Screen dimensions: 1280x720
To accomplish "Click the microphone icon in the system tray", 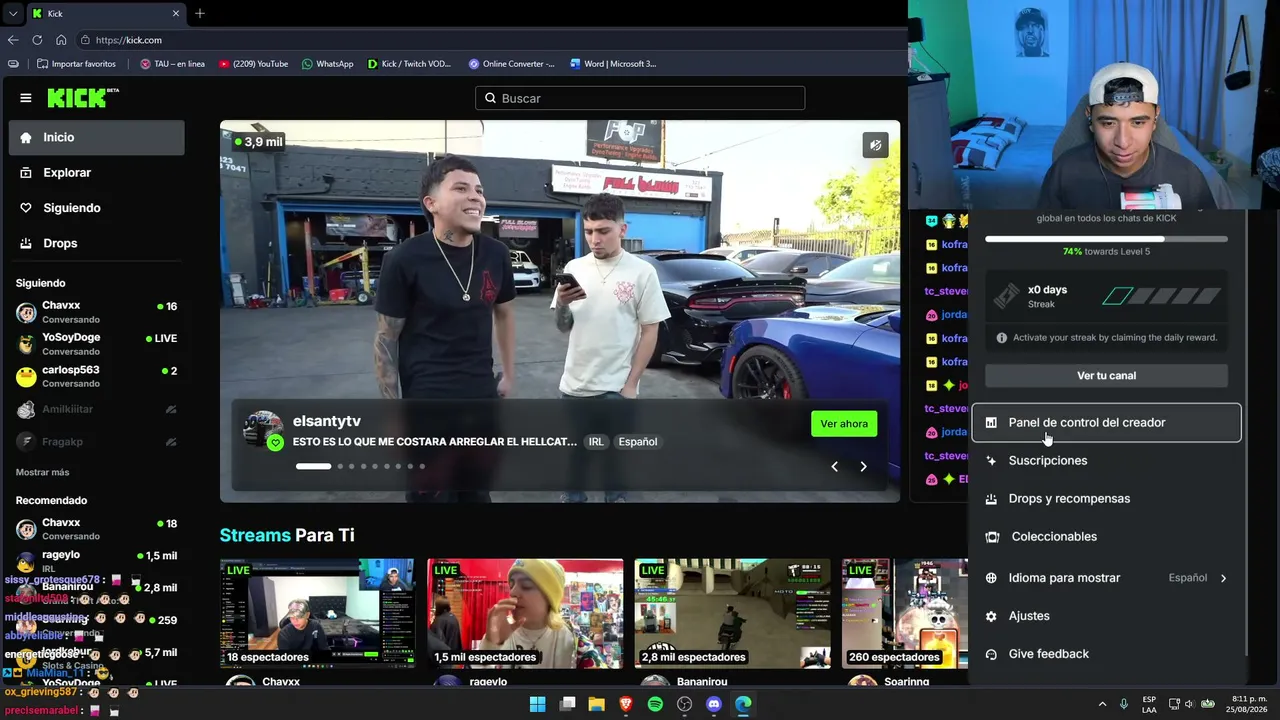I will [x=1124, y=704].
